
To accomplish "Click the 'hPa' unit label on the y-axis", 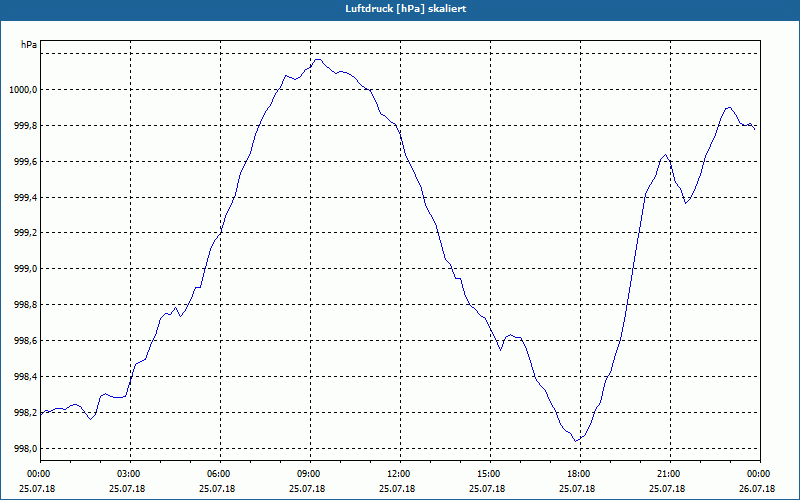I will pos(29,45).
